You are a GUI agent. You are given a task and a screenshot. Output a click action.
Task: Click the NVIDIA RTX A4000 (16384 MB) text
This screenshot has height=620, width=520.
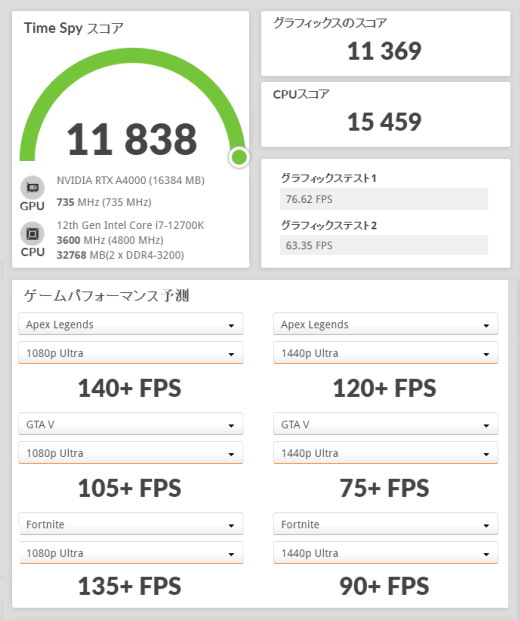point(130,180)
